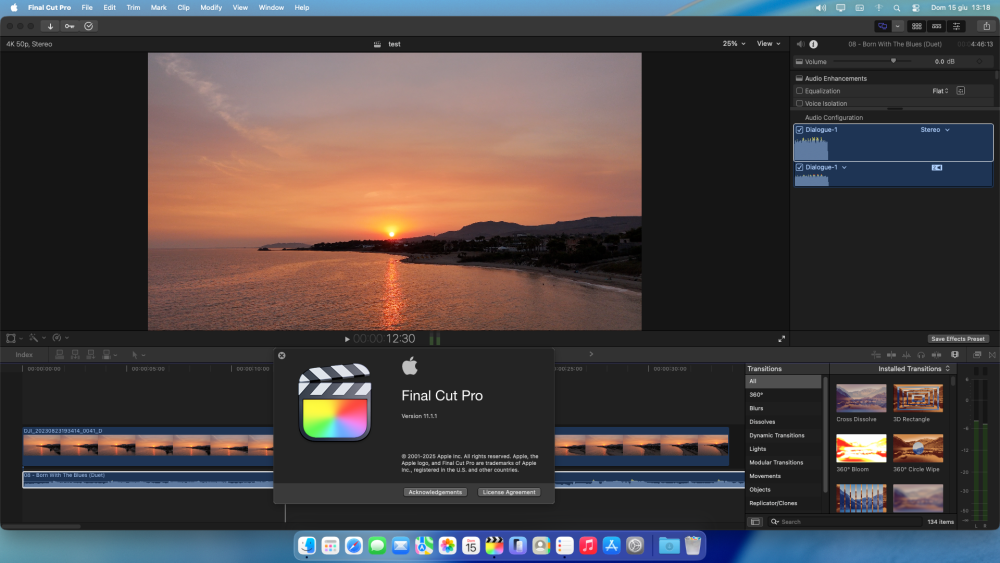Viewport: 1000px width, 563px height.
Task: Play the viewer with the play button
Action: click(347, 339)
